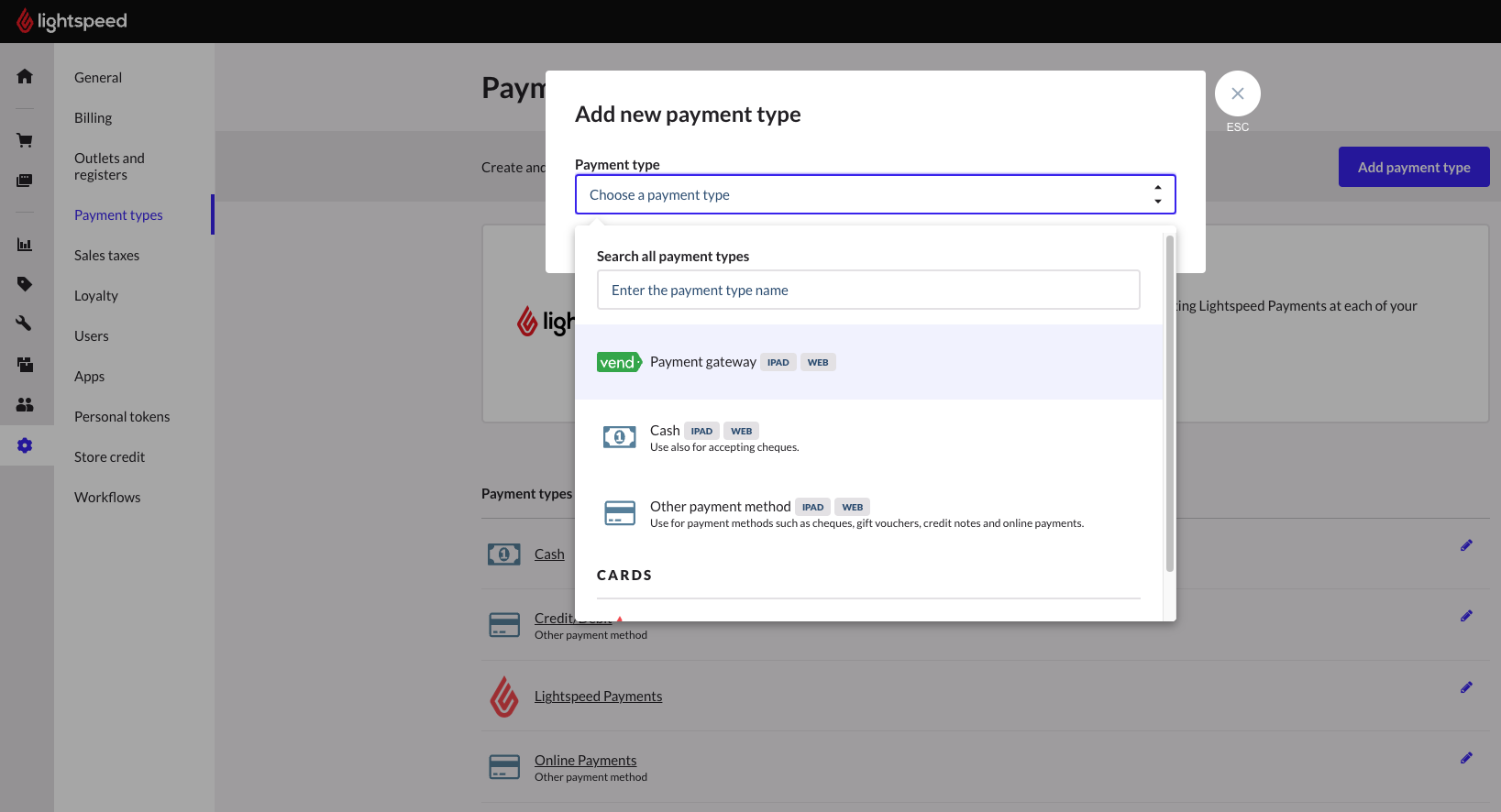Open the Reporting bar chart icon

tap(25, 245)
